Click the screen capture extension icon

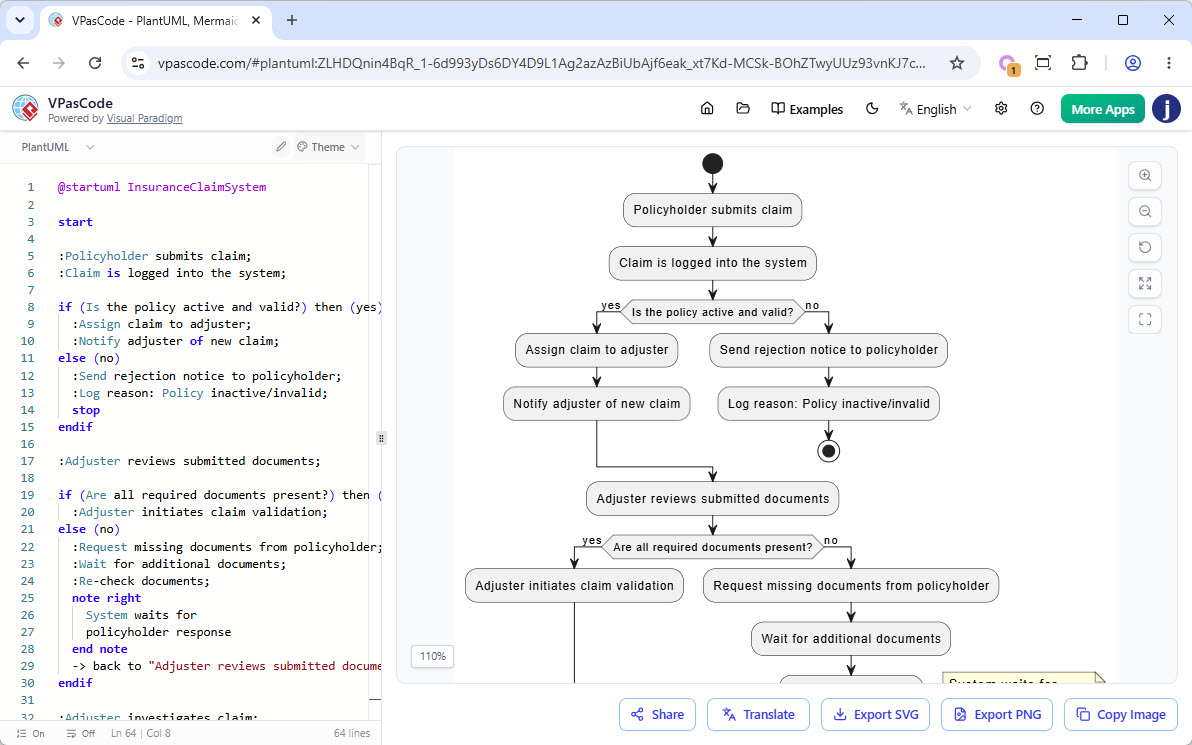1043,63
